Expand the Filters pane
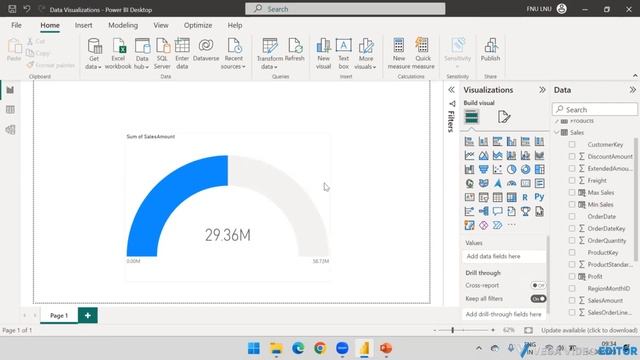640x360 pixels. tap(451, 90)
